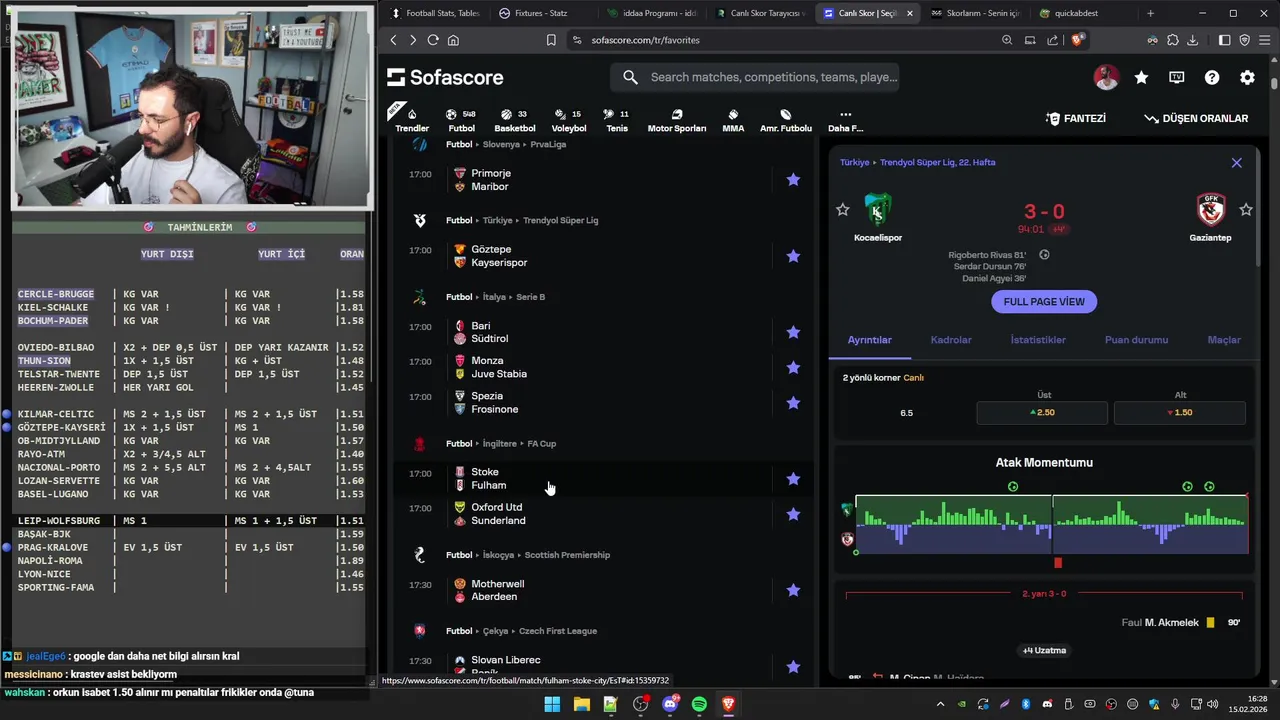Select the Ayrıntılar tab
The image size is (1280, 720).
(869, 340)
